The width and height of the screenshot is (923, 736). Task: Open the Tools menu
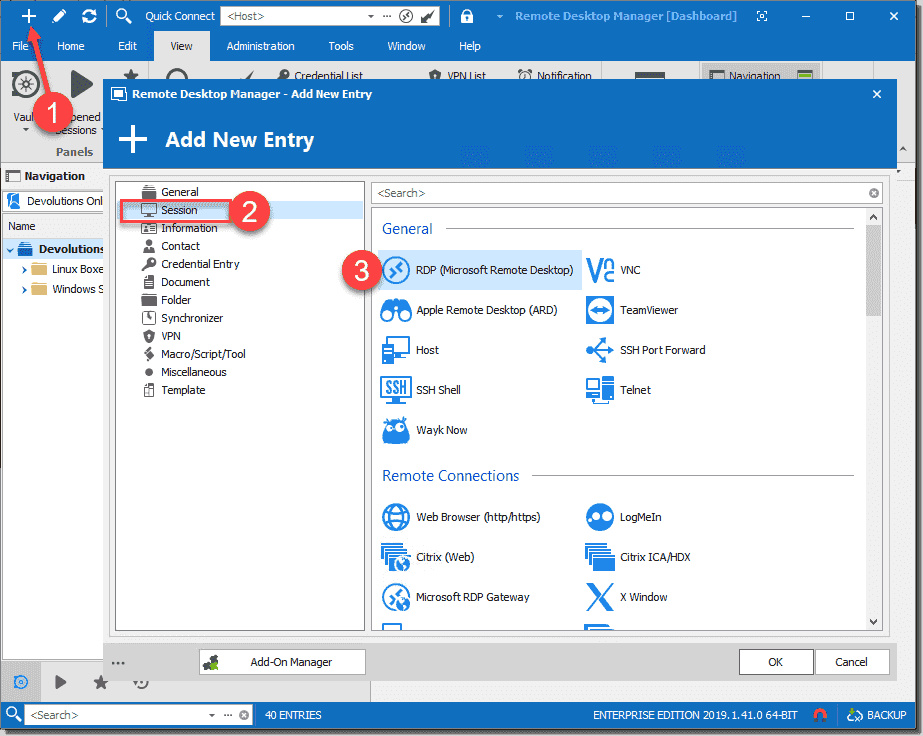pos(340,45)
